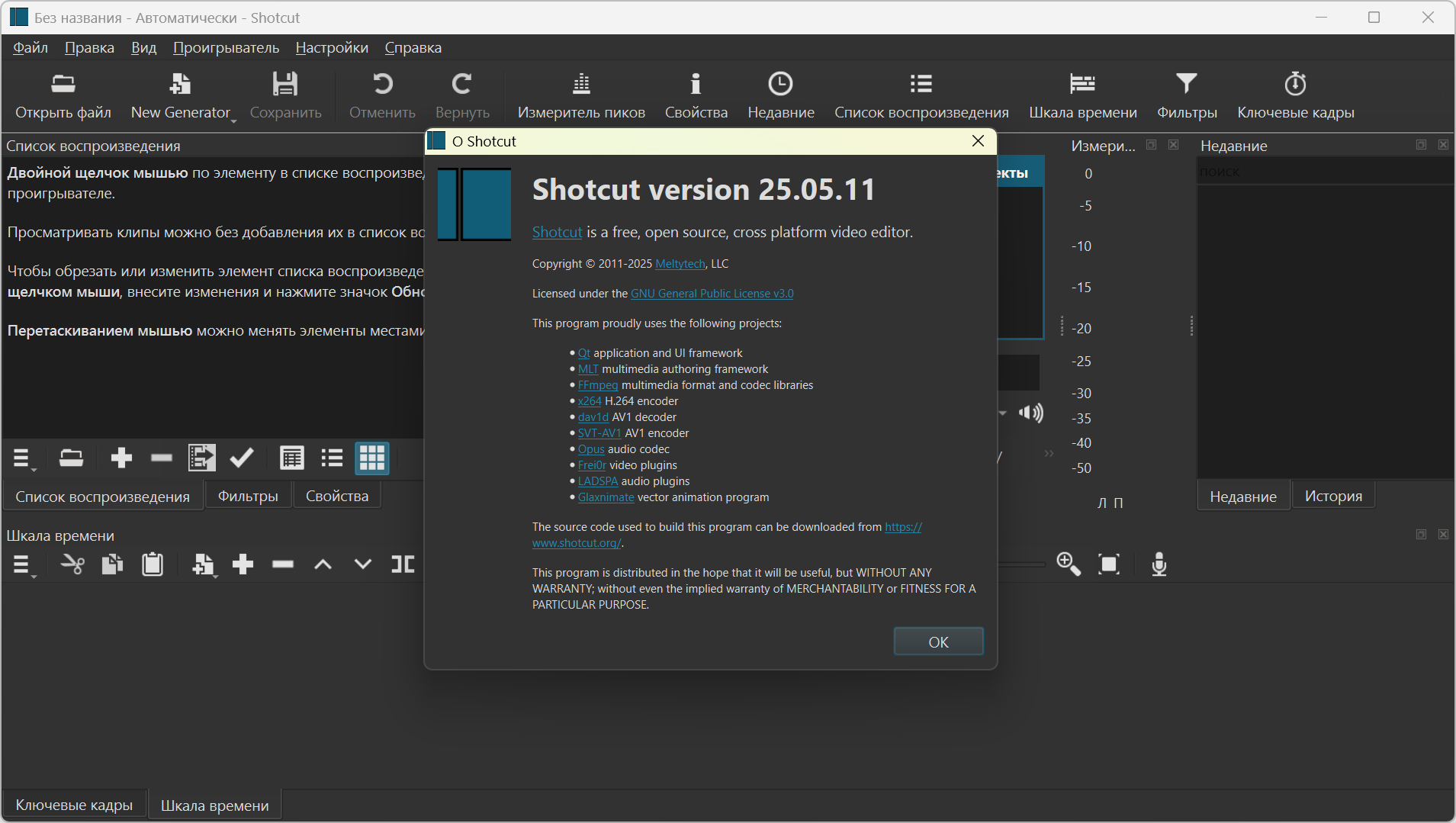Viewport: 1456px width, 823px height.
Task: Open the GNU General Public License link
Action: coord(712,294)
